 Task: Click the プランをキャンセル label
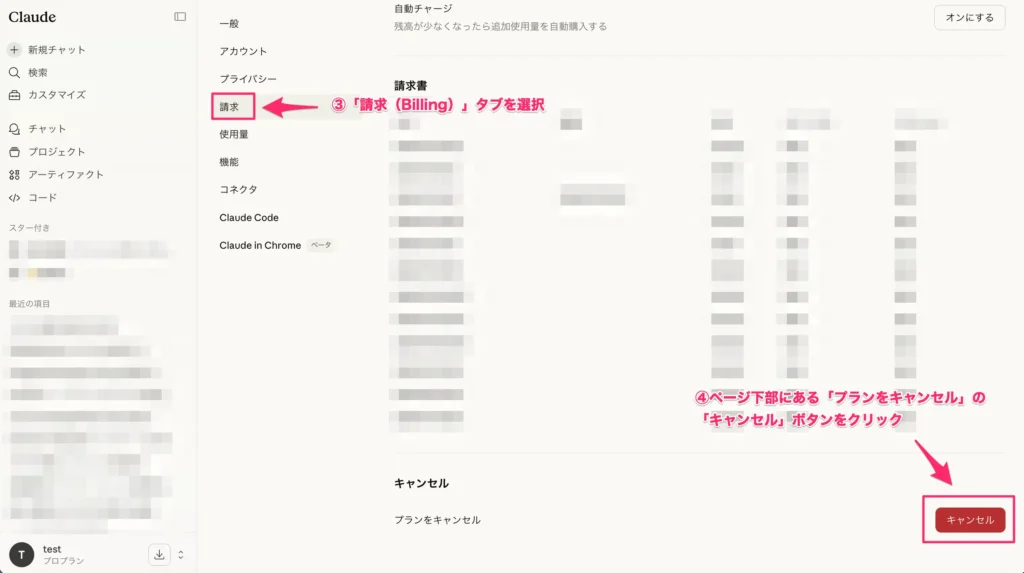437,520
